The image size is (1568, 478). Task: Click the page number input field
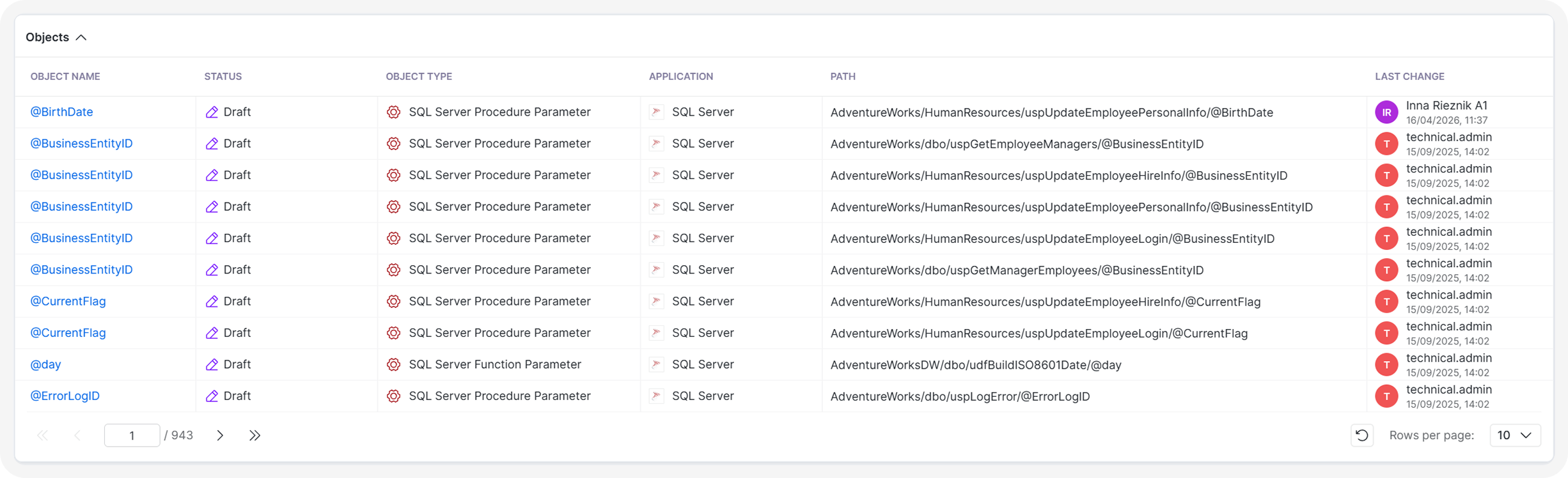132,435
